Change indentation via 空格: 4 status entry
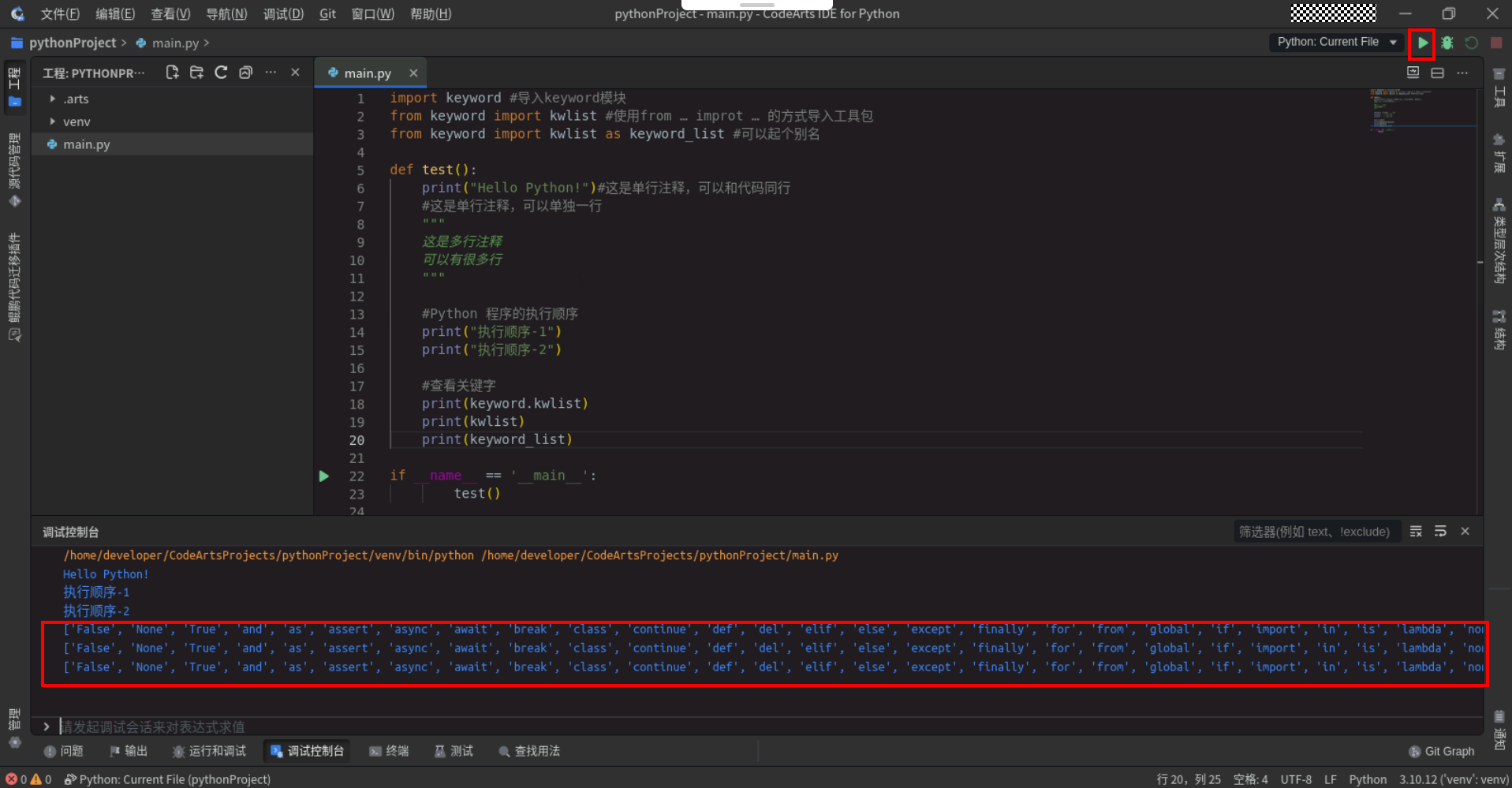 click(x=1251, y=779)
